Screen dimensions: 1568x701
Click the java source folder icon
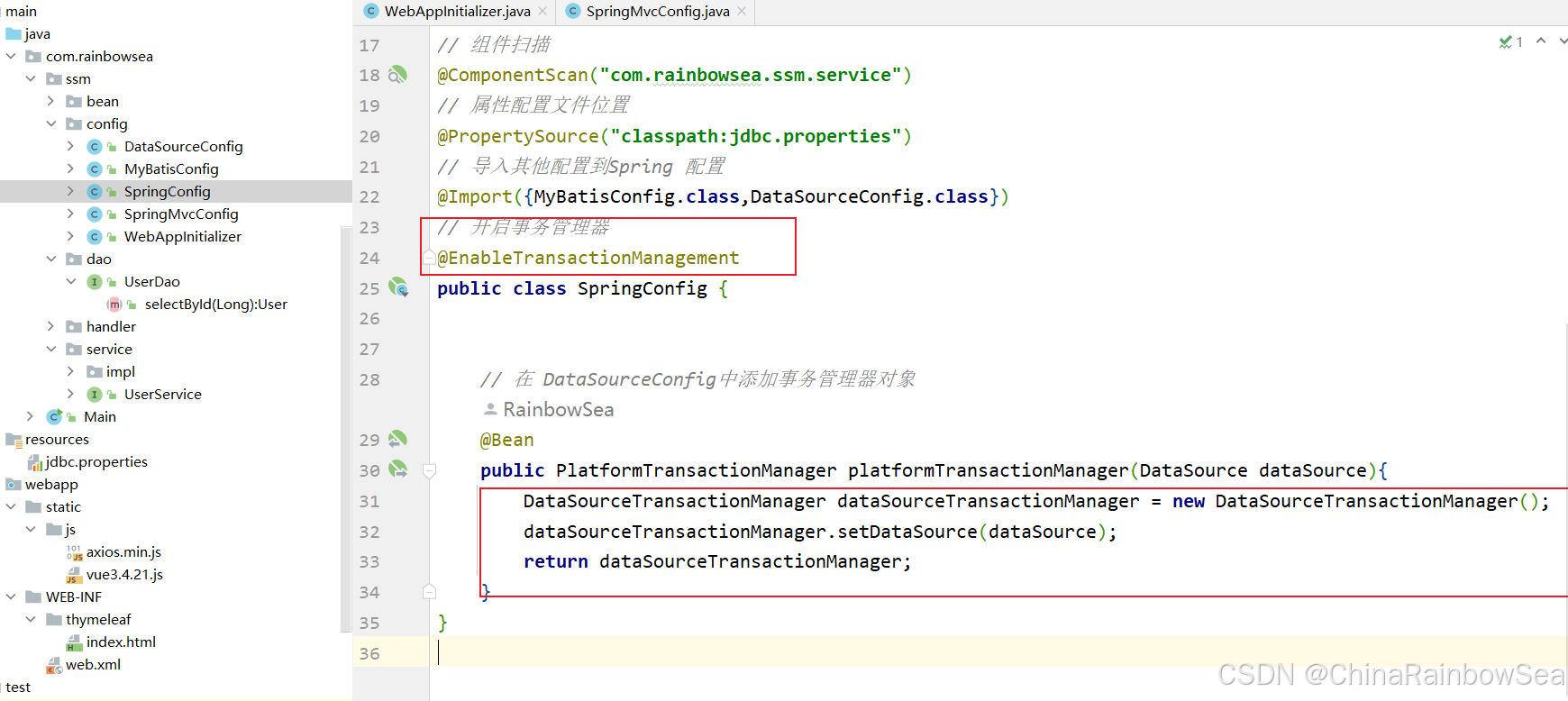pos(14,34)
